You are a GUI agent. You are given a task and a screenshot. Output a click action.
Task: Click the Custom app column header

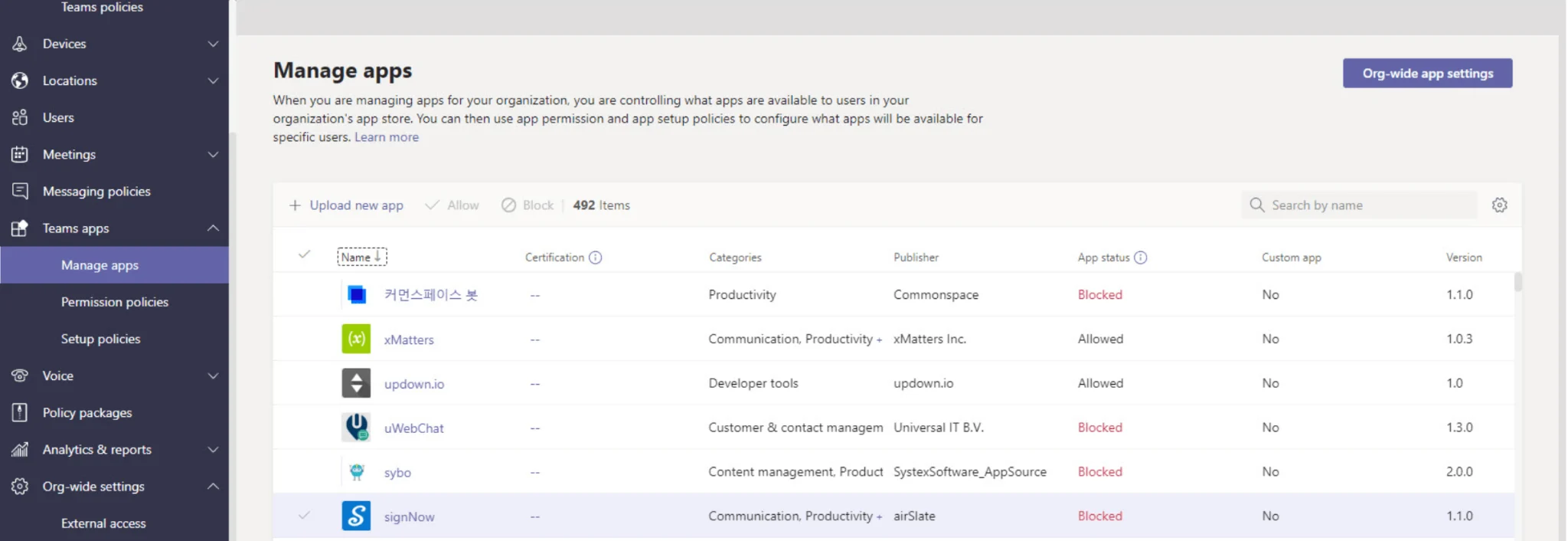pos(1291,257)
